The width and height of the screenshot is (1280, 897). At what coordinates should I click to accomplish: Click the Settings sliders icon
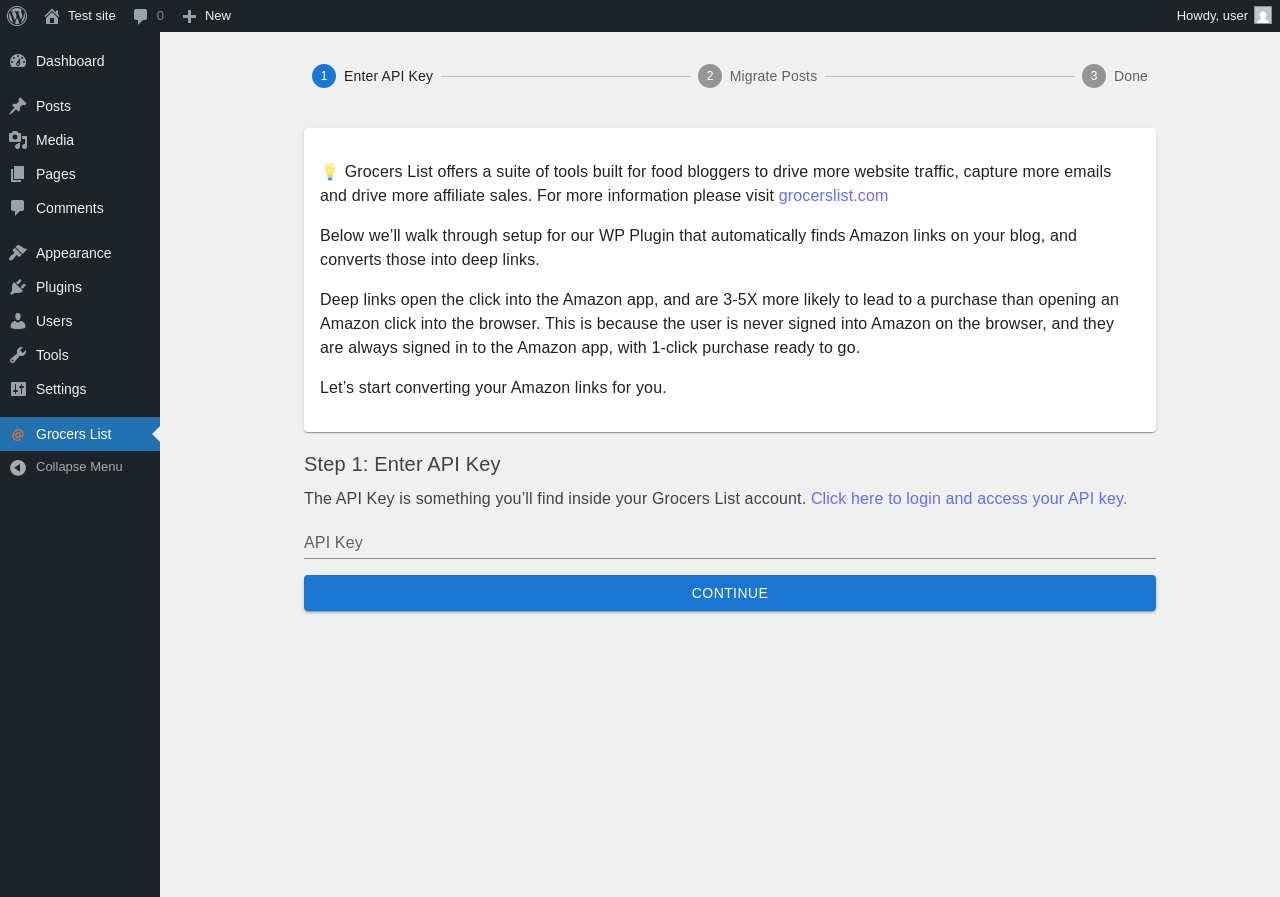tap(18, 389)
